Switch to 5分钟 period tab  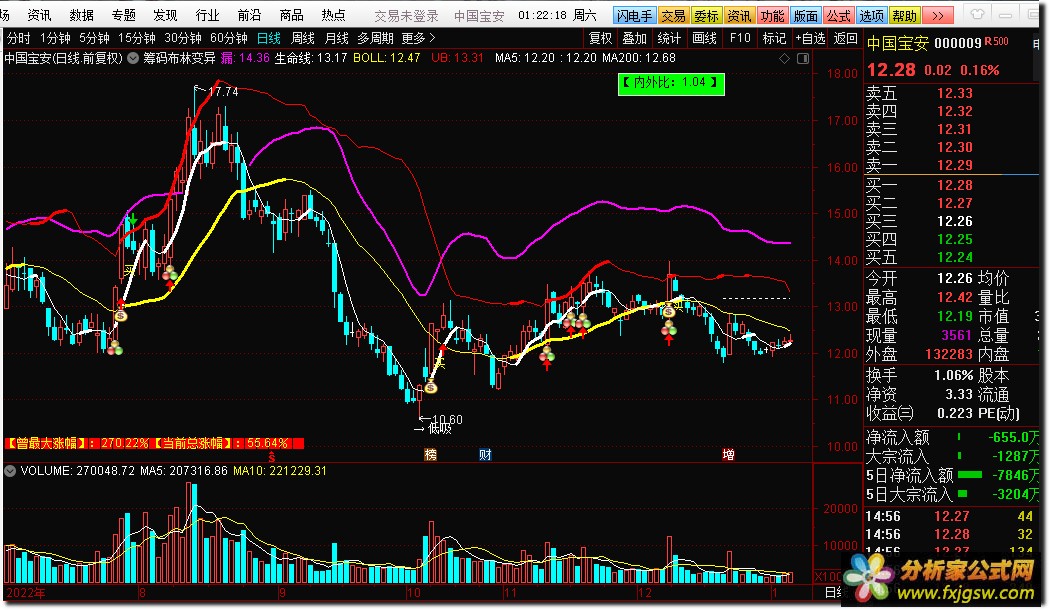pyautogui.click(x=95, y=38)
